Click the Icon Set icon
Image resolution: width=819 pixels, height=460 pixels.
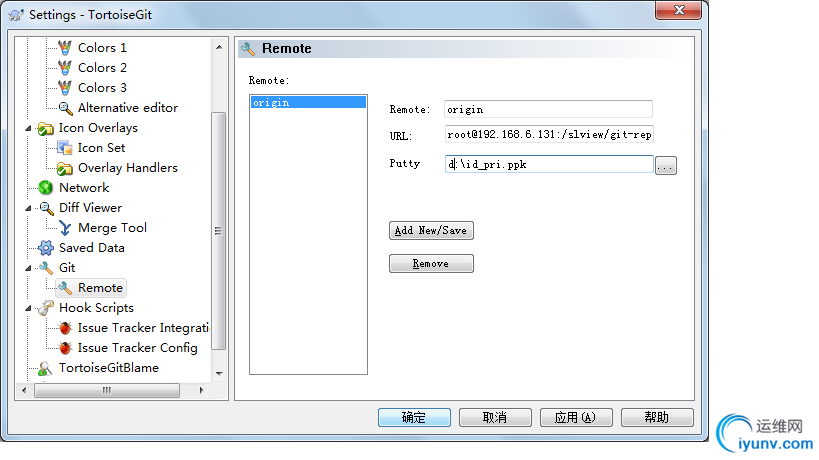65,148
